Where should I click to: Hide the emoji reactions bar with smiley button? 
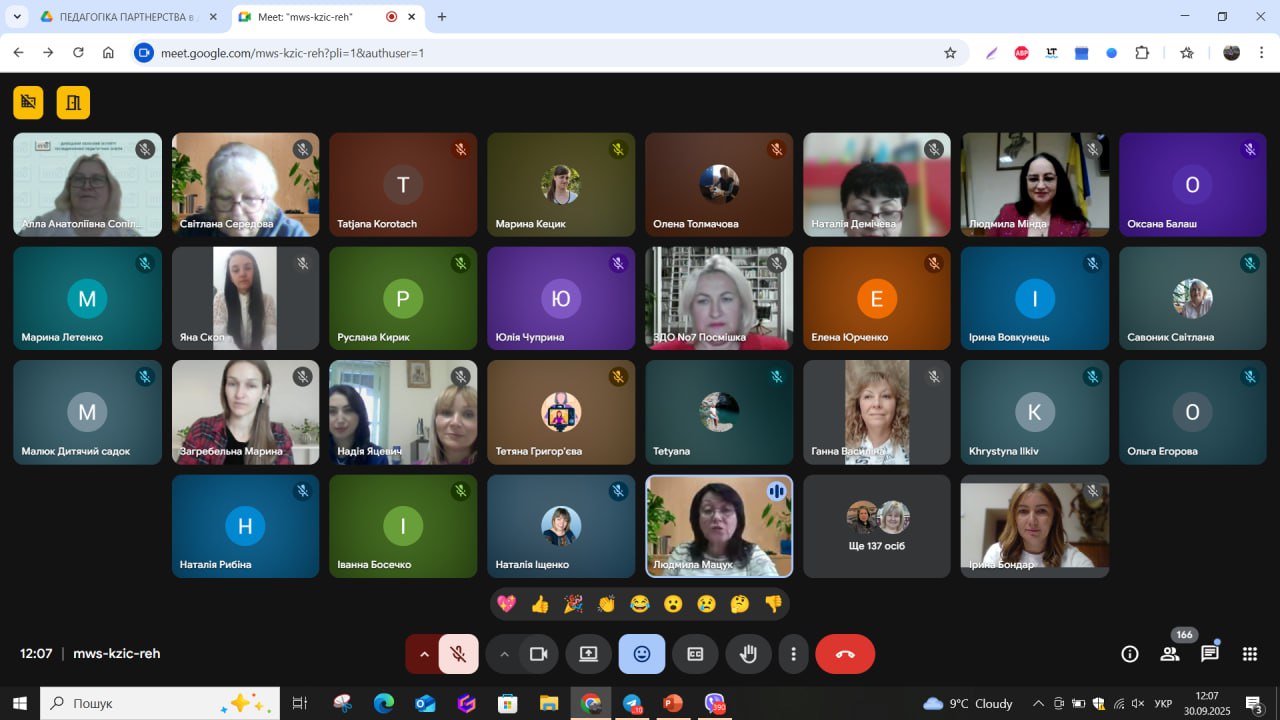coord(642,654)
